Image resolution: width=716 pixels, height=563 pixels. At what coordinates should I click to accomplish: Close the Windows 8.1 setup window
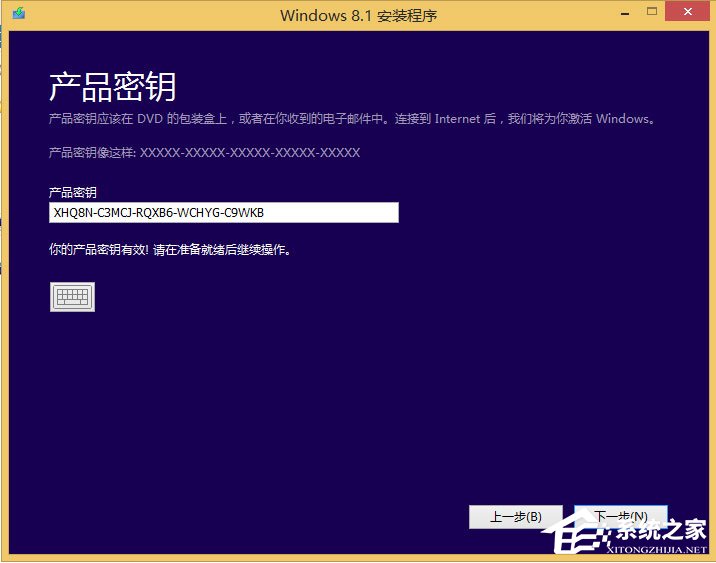click(688, 12)
